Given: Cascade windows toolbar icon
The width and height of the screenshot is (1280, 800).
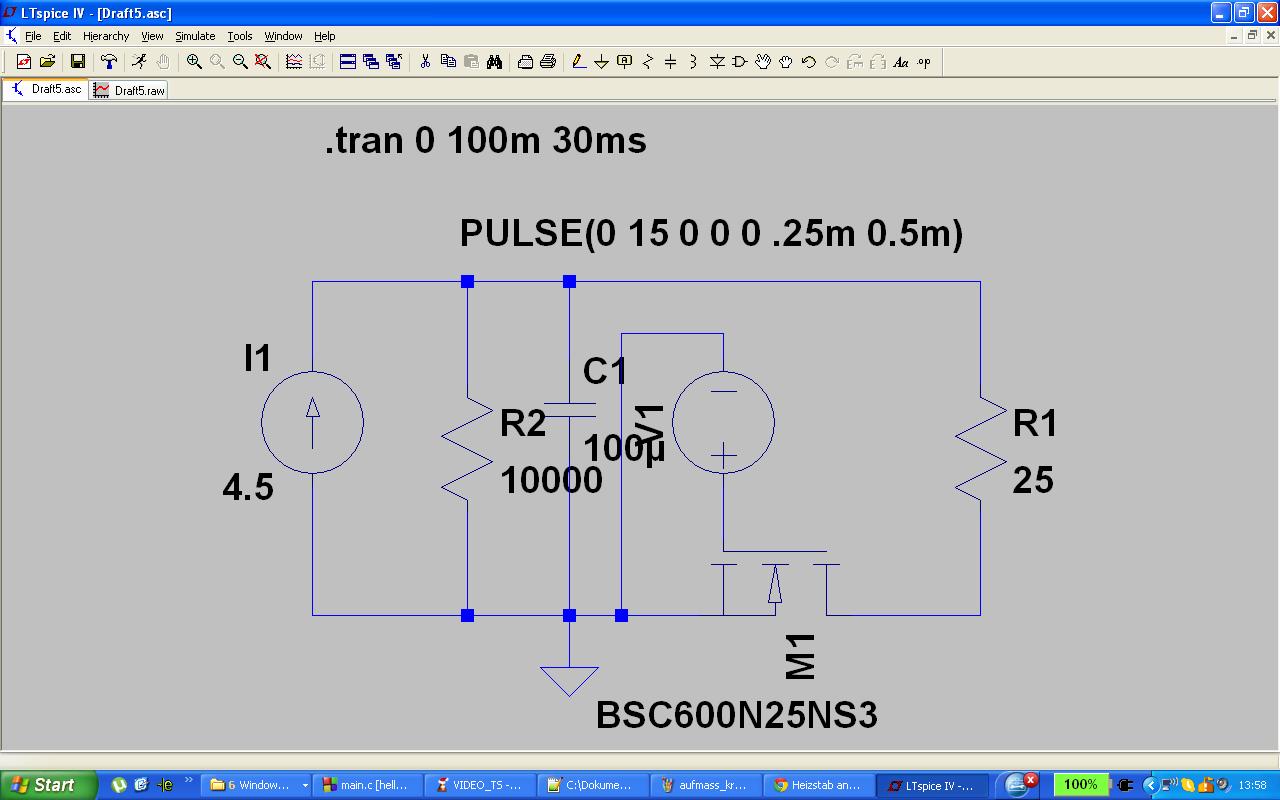Looking at the screenshot, I should click(x=371, y=62).
